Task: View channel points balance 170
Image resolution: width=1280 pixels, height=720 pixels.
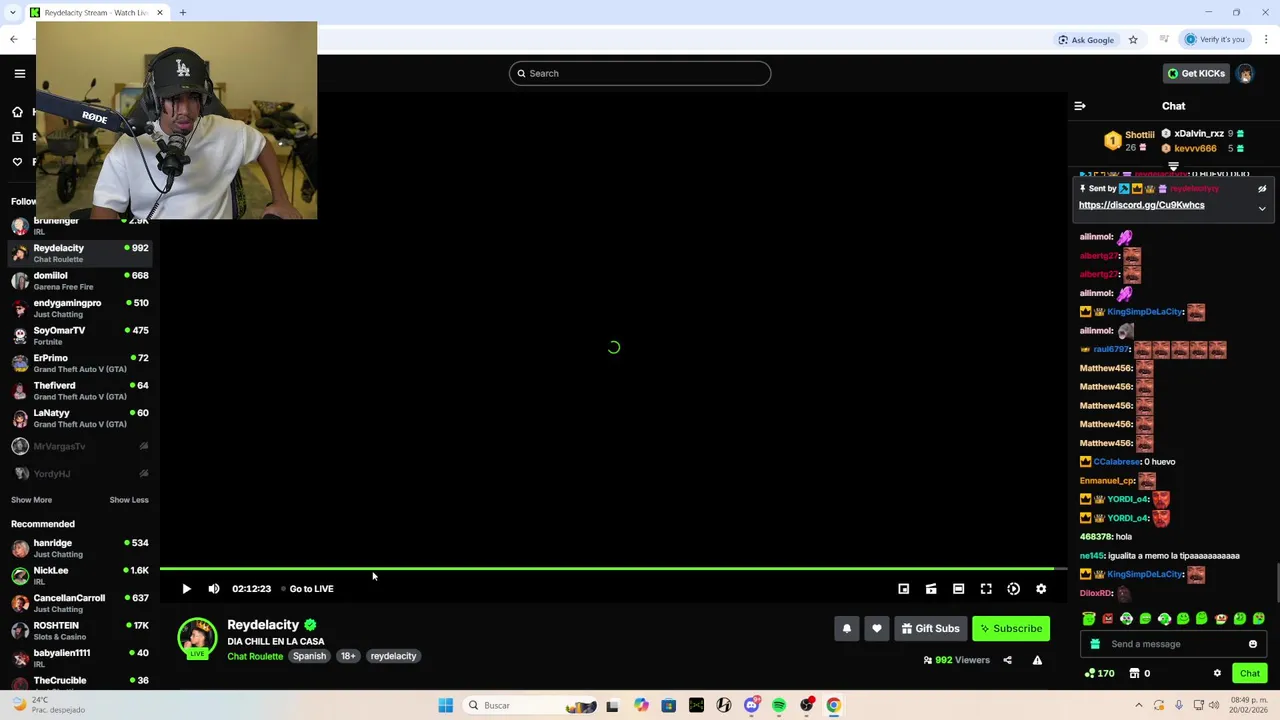Action: tap(1099, 673)
